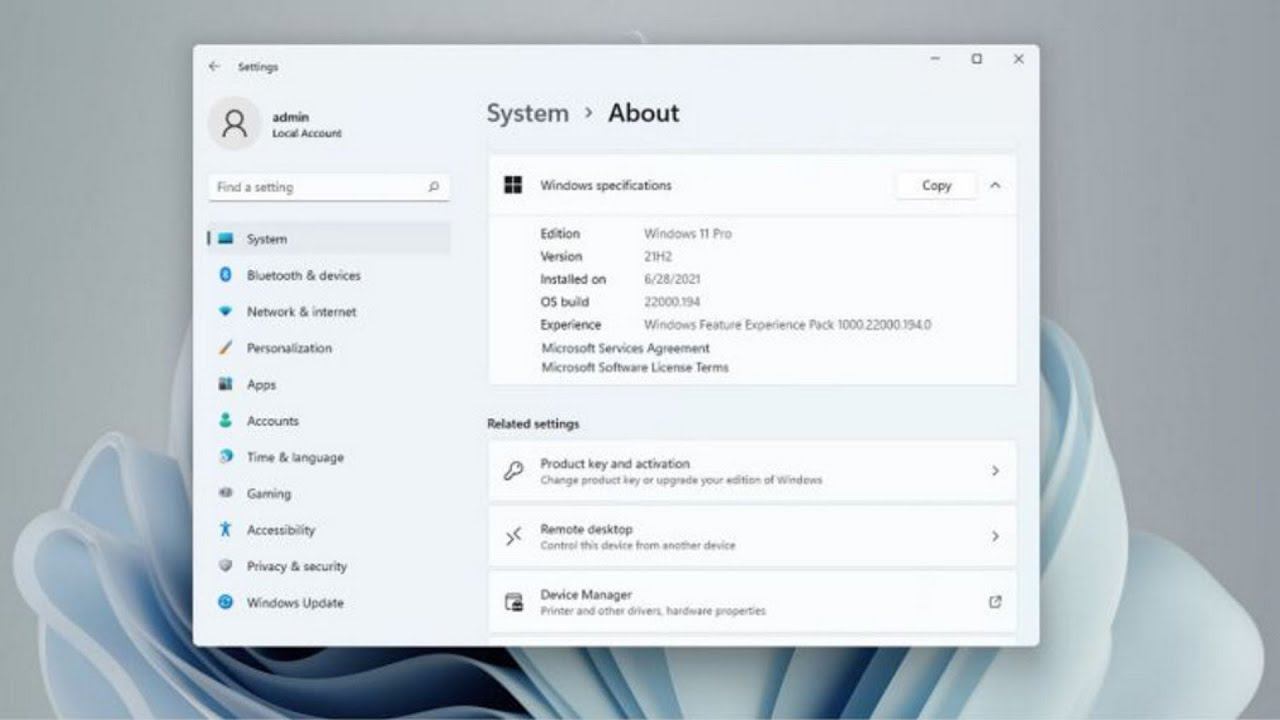Click the Windows Feature Experience Pack value
This screenshot has height=720, width=1280.
click(x=787, y=325)
